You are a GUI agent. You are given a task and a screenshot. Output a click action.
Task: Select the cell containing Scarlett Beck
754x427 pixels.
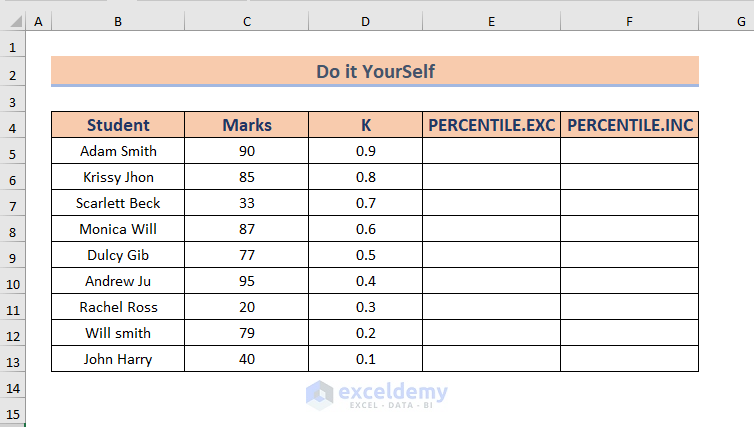118,203
